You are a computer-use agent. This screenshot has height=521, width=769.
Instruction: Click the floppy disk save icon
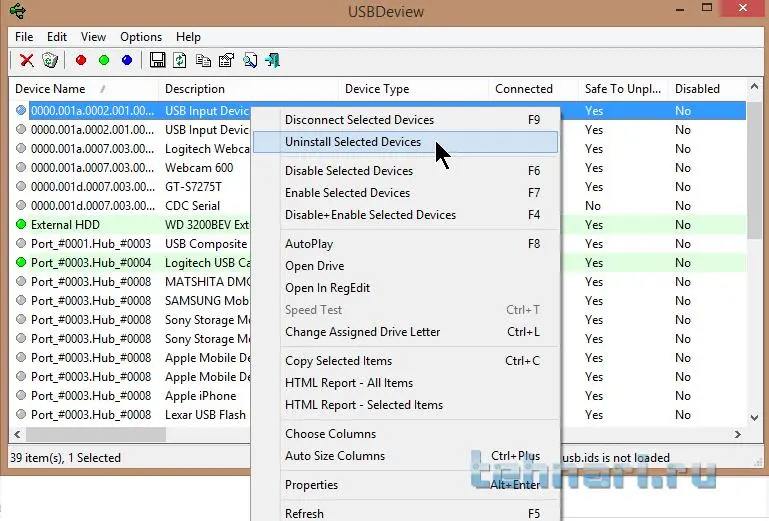point(157,60)
